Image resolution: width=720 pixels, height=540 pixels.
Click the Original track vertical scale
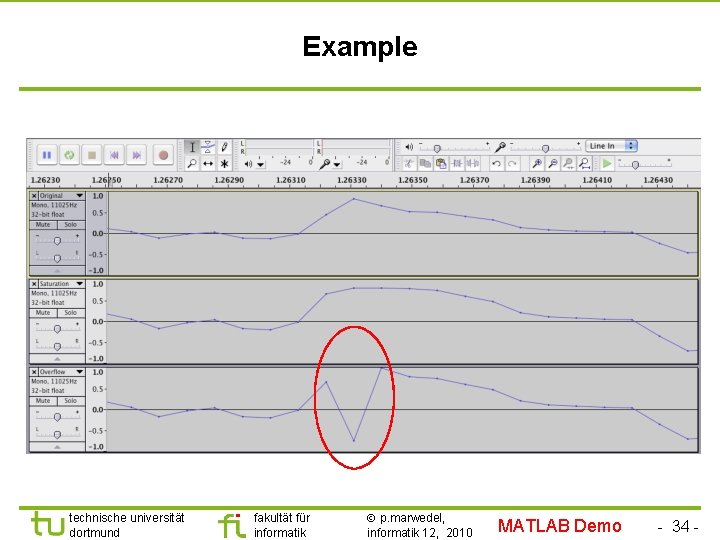click(97, 233)
